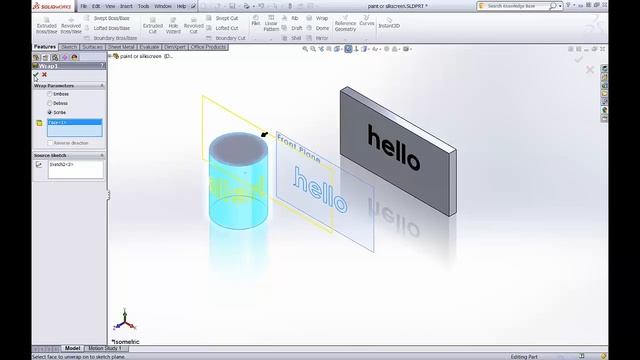Switch to the Sketch tab
640x360 pixels.
(69, 47)
